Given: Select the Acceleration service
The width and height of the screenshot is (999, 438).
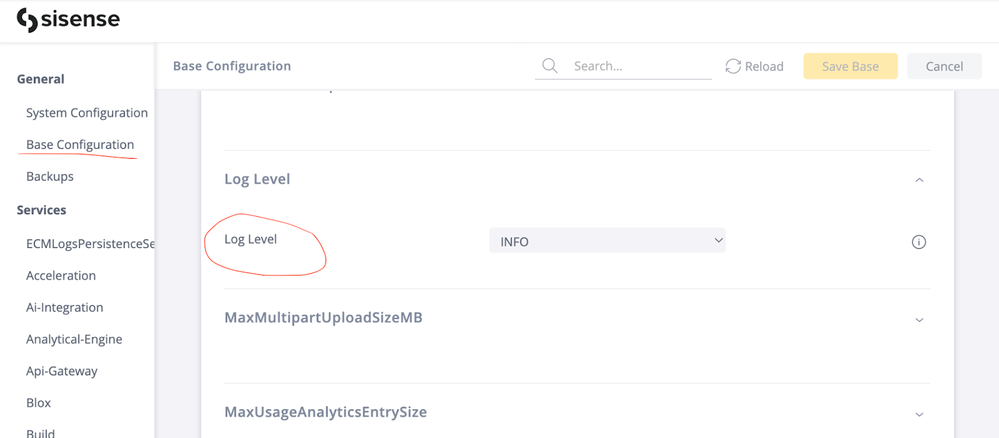Looking at the screenshot, I should [61, 276].
